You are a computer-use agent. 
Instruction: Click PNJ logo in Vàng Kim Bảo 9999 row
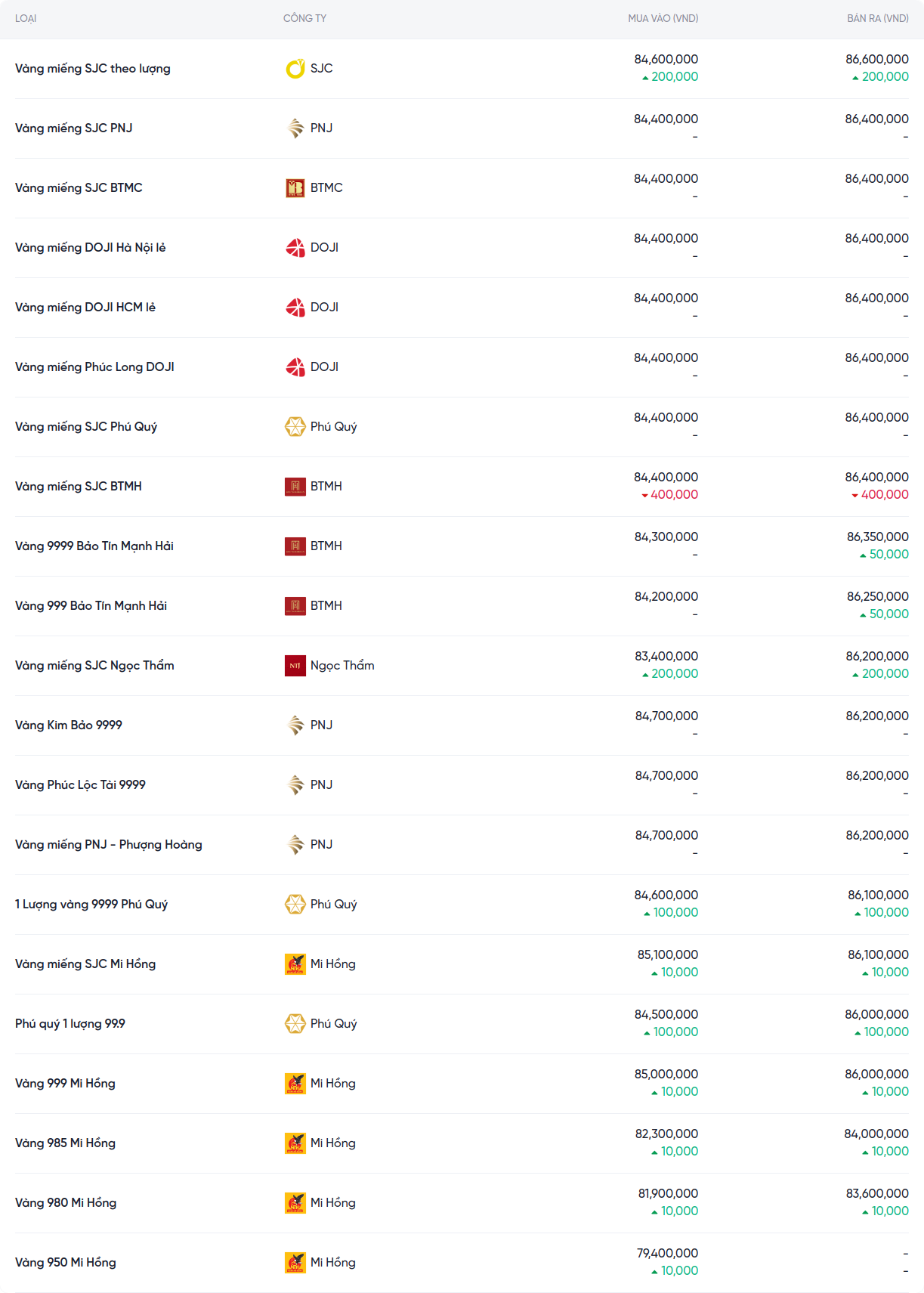pos(295,725)
